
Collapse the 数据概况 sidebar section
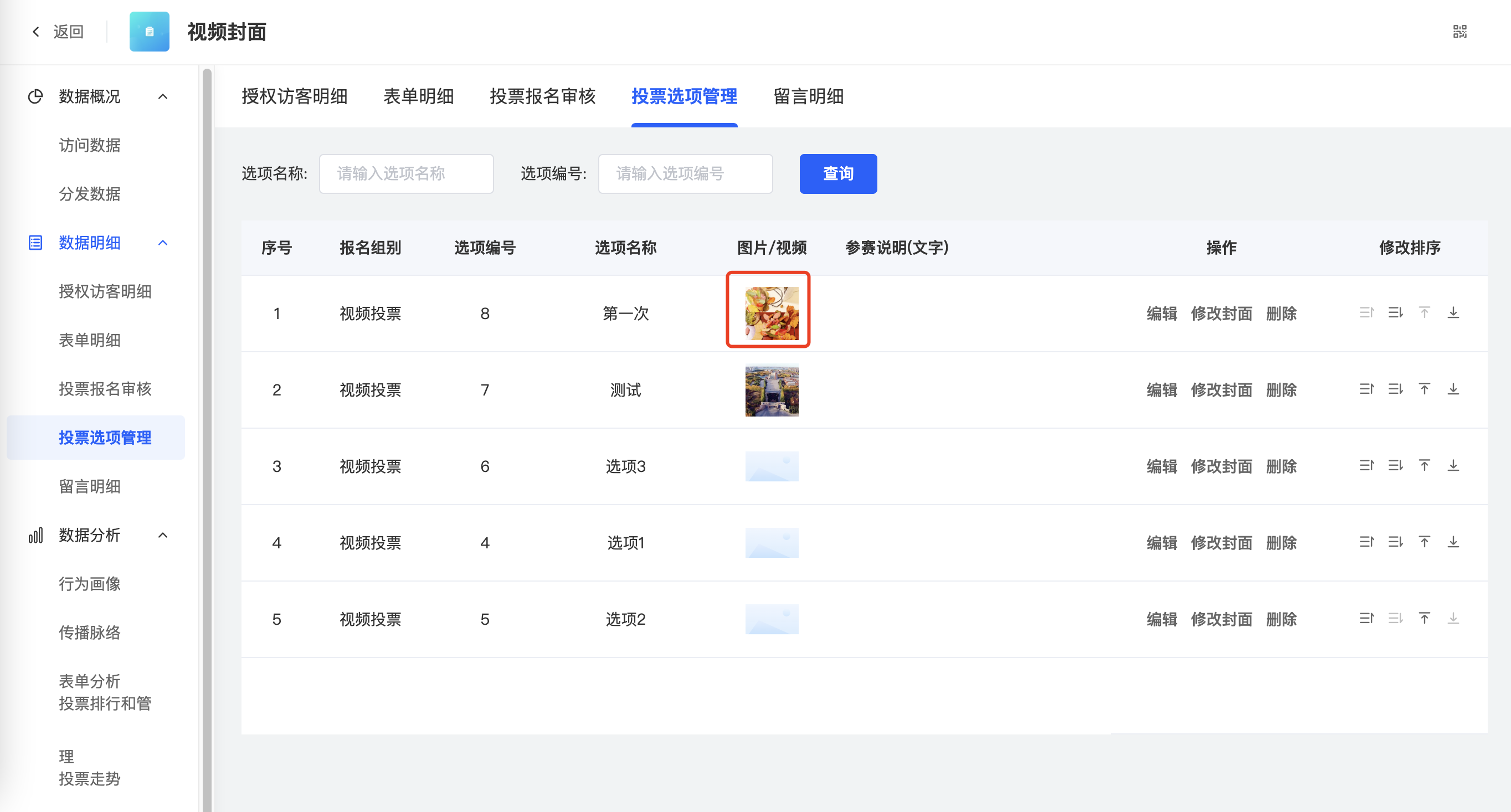pyautogui.click(x=163, y=97)
